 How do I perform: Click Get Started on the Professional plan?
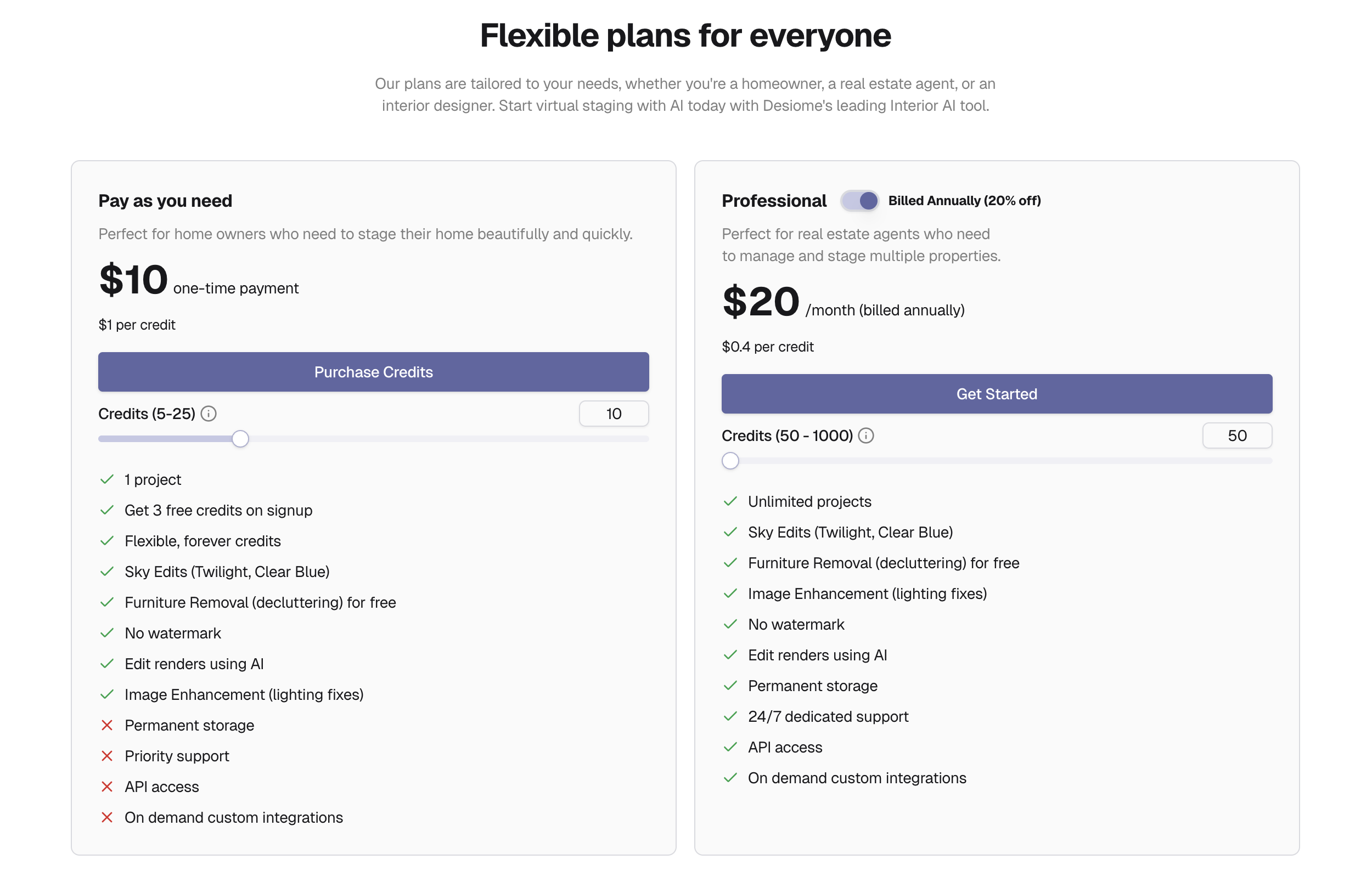click(x=997, y=393)
